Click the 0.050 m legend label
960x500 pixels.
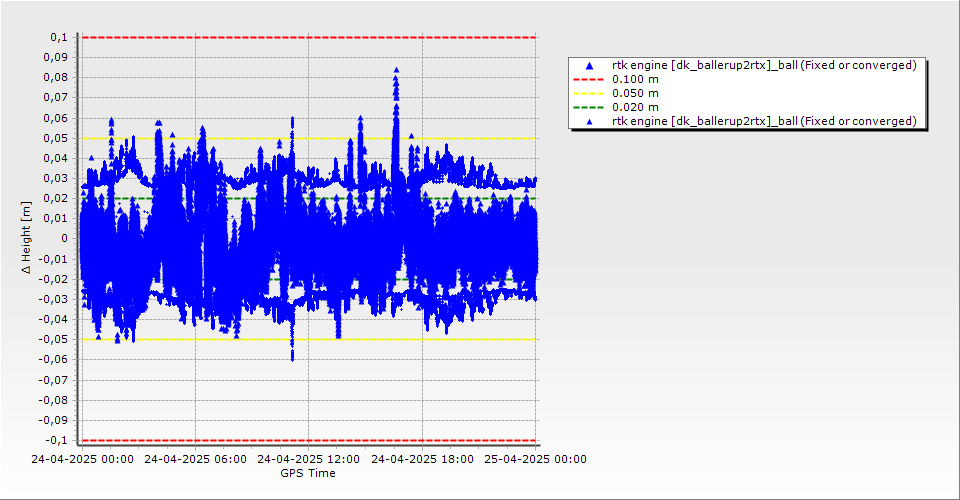pos(636,94)
